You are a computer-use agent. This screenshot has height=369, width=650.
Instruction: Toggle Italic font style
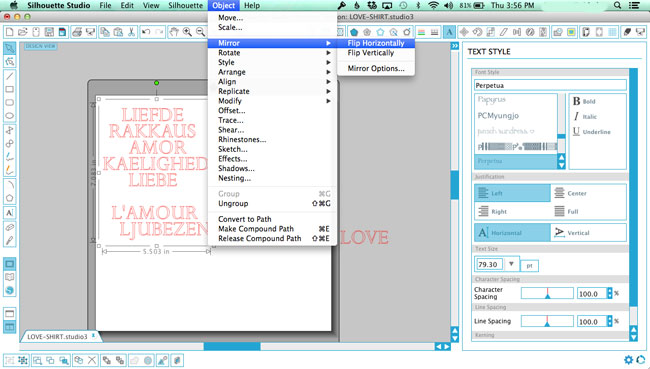click(x=585, y=117)
